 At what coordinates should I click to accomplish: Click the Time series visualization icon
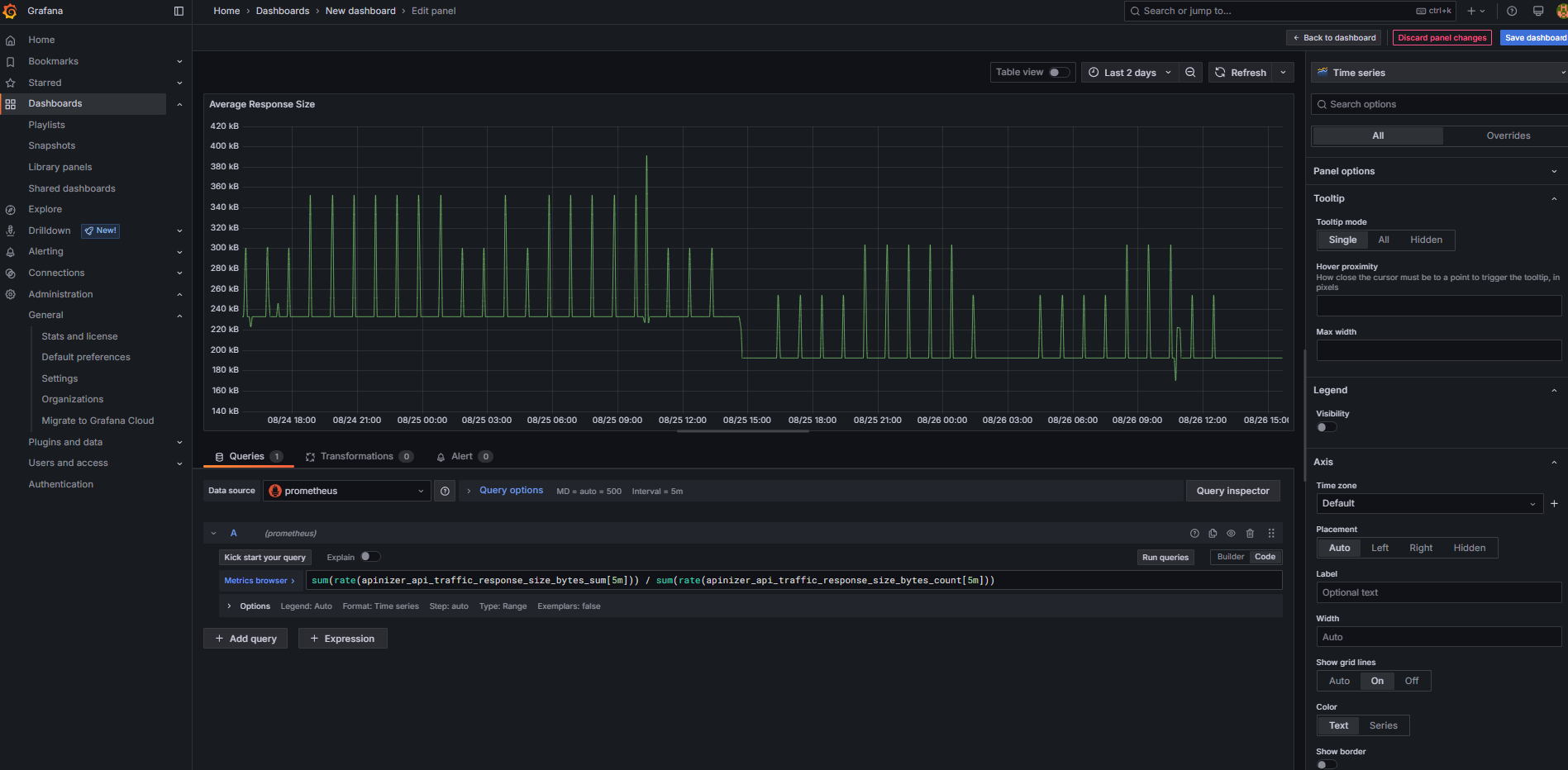tap(1323, 73)
